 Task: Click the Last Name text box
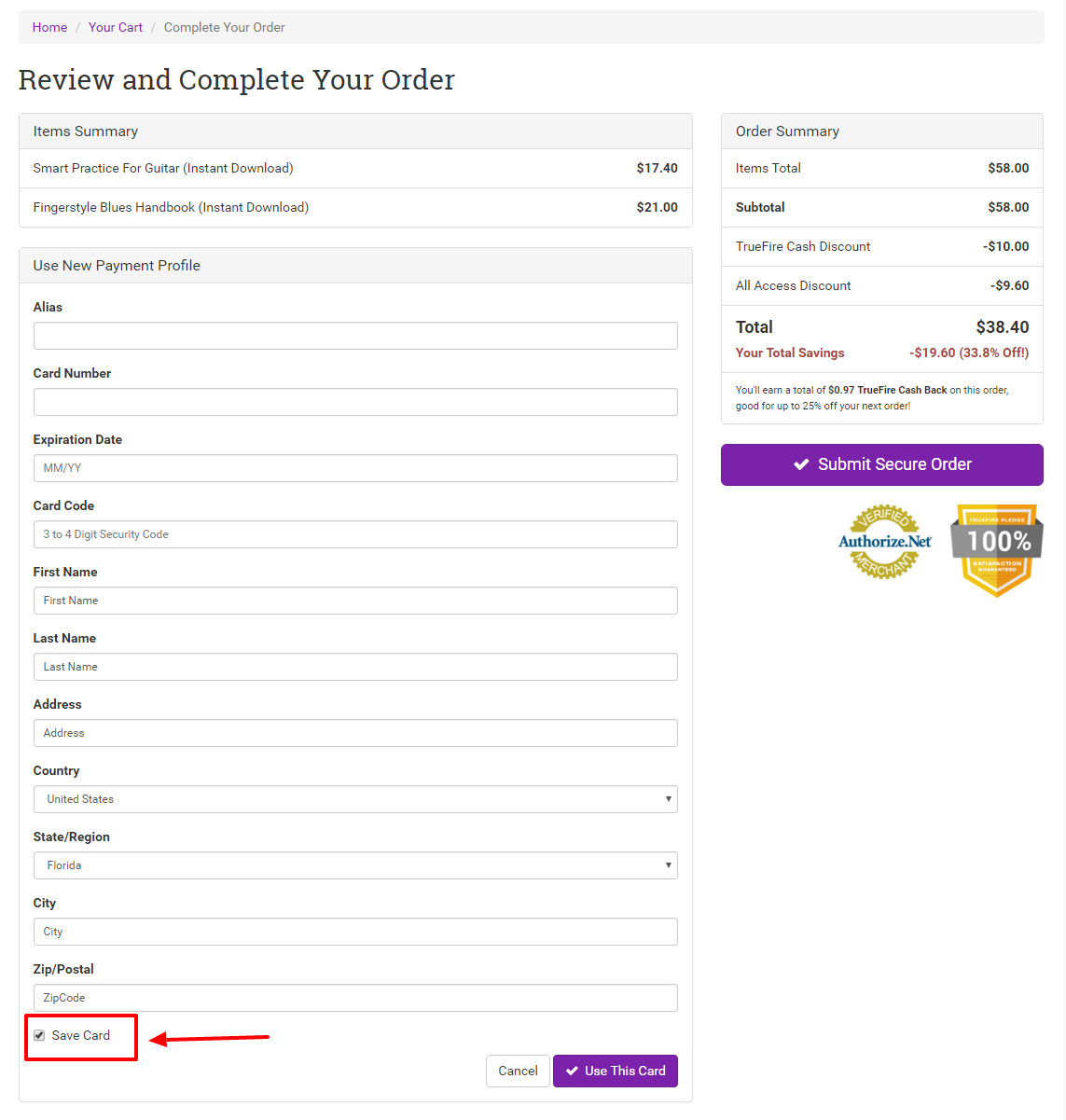coord(355,667)
